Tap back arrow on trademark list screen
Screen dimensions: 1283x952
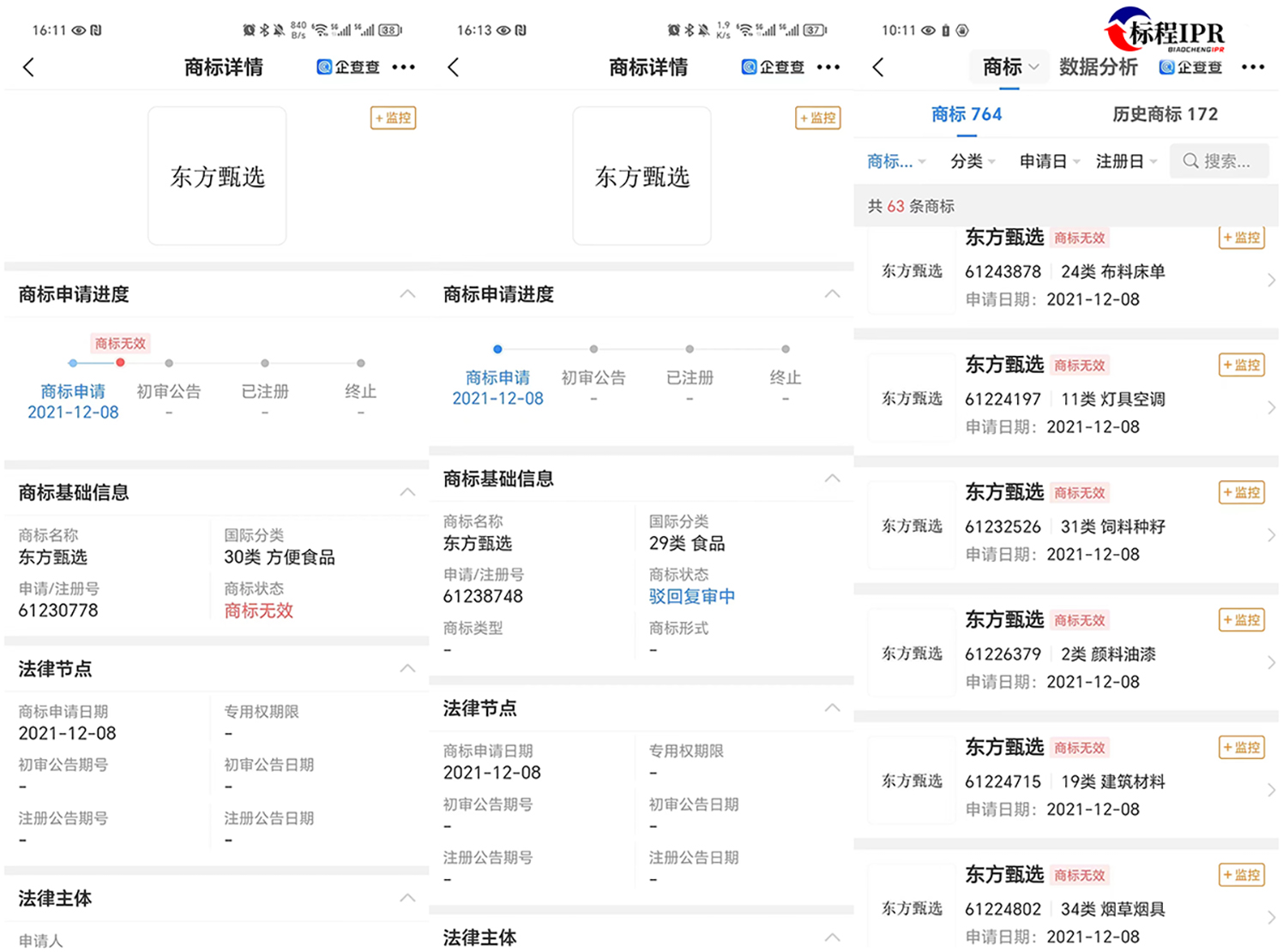[877, 67]
